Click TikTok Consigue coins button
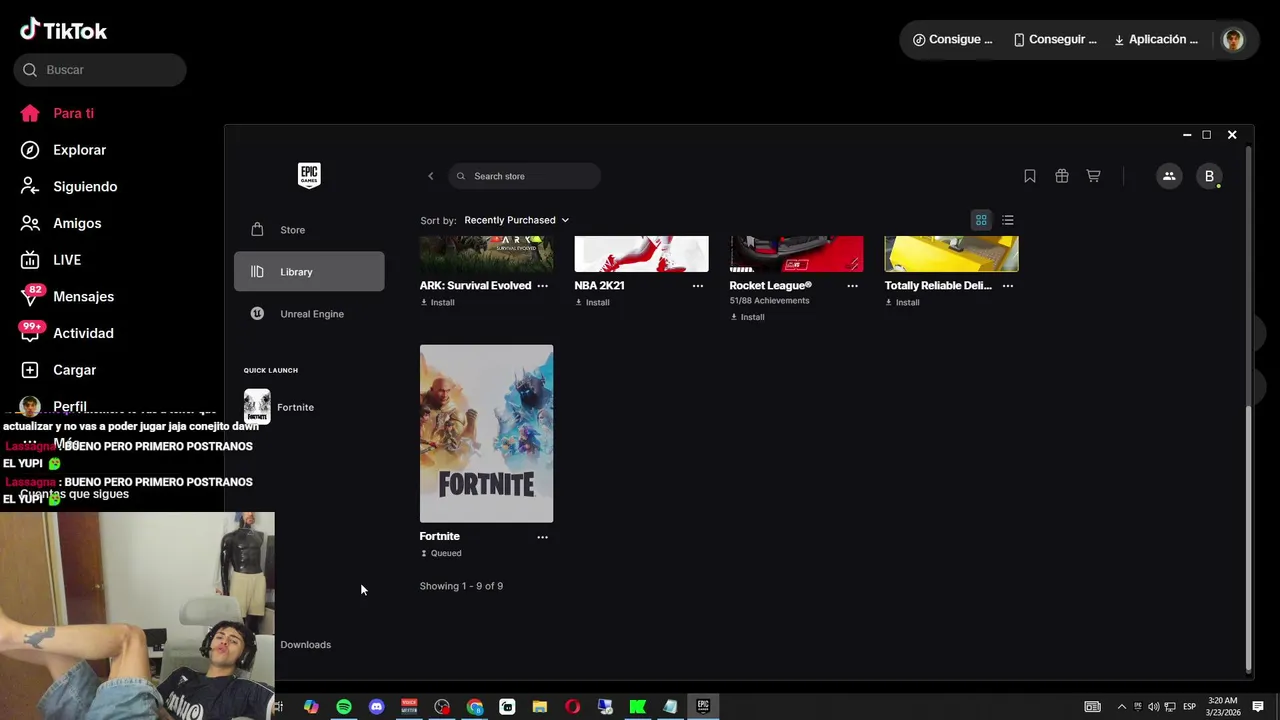Image resolution: width=1280 pixels, height=720 pixels. point(952,40)
